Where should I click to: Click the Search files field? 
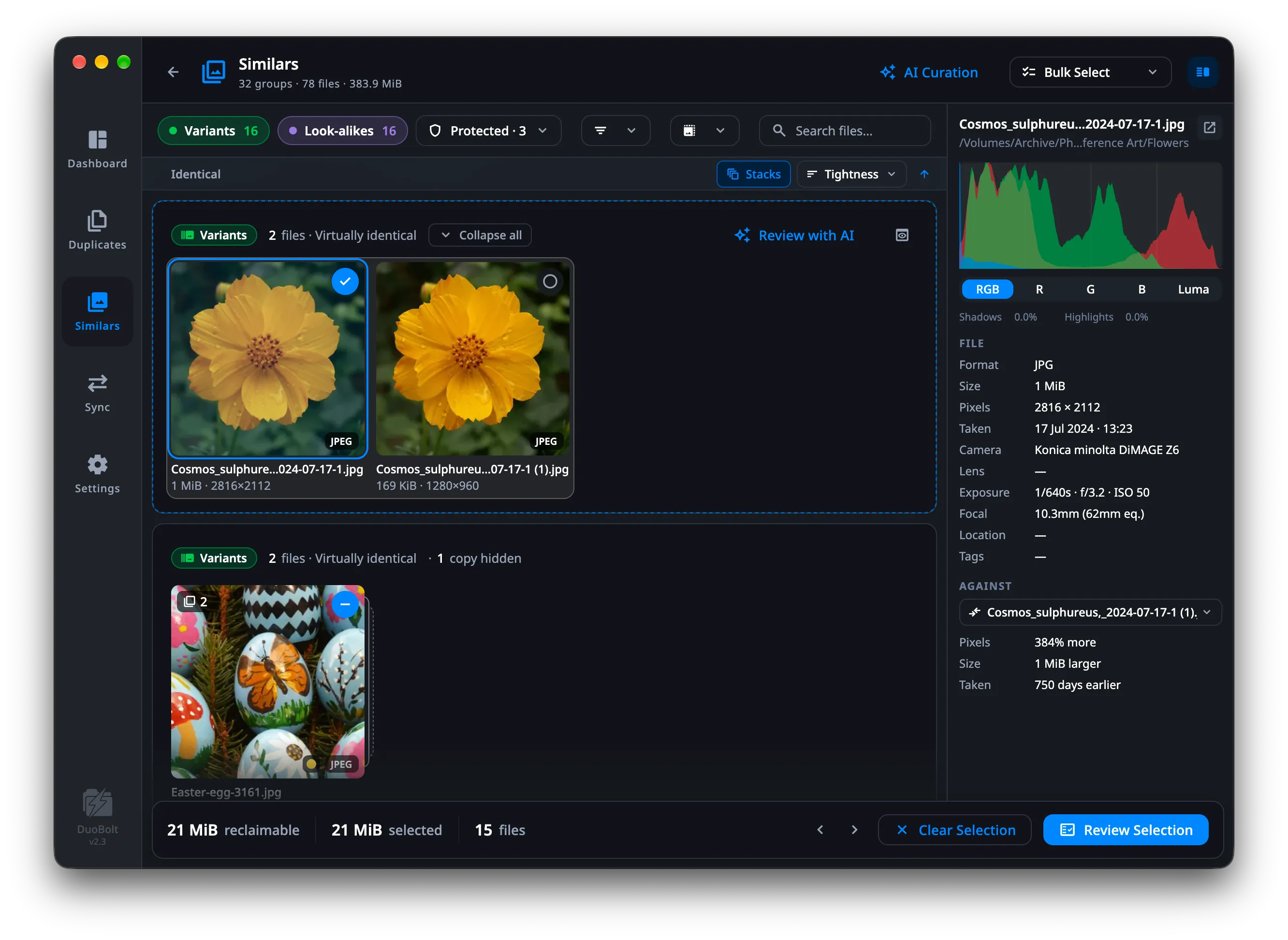coord(844,131)
